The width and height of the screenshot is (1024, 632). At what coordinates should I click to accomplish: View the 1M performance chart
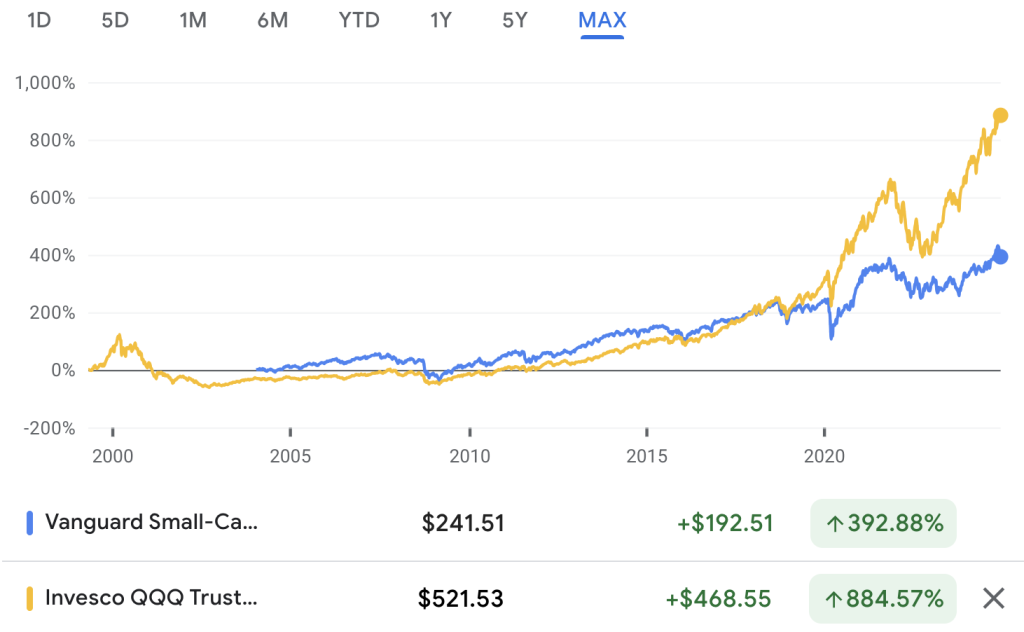(192, 20)
